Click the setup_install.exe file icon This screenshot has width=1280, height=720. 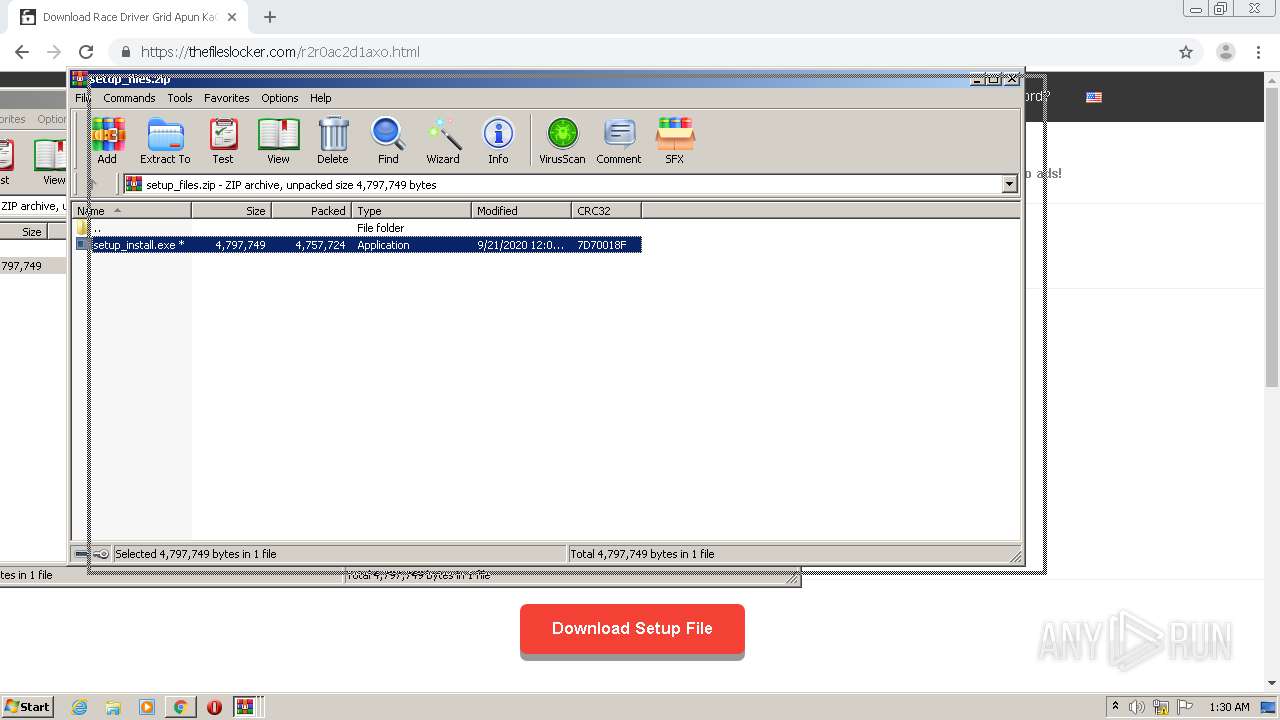83,245
